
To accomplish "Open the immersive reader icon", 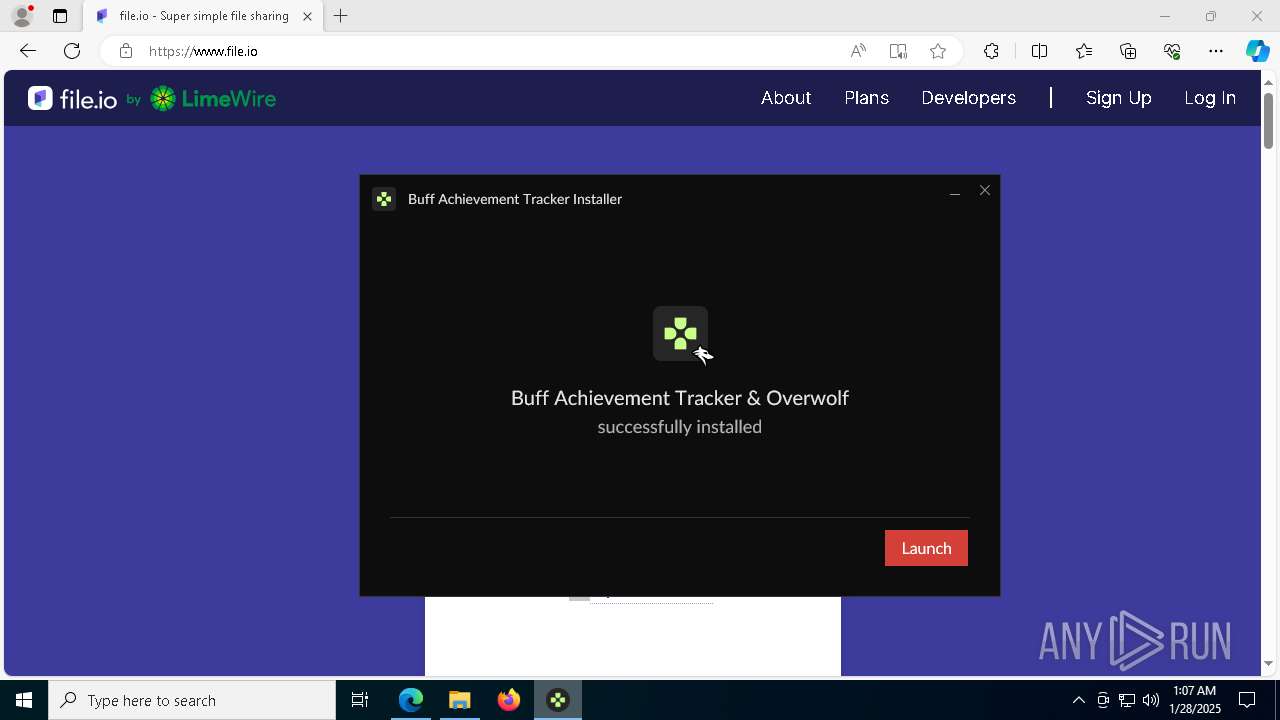I will click(x=898, y=51).
